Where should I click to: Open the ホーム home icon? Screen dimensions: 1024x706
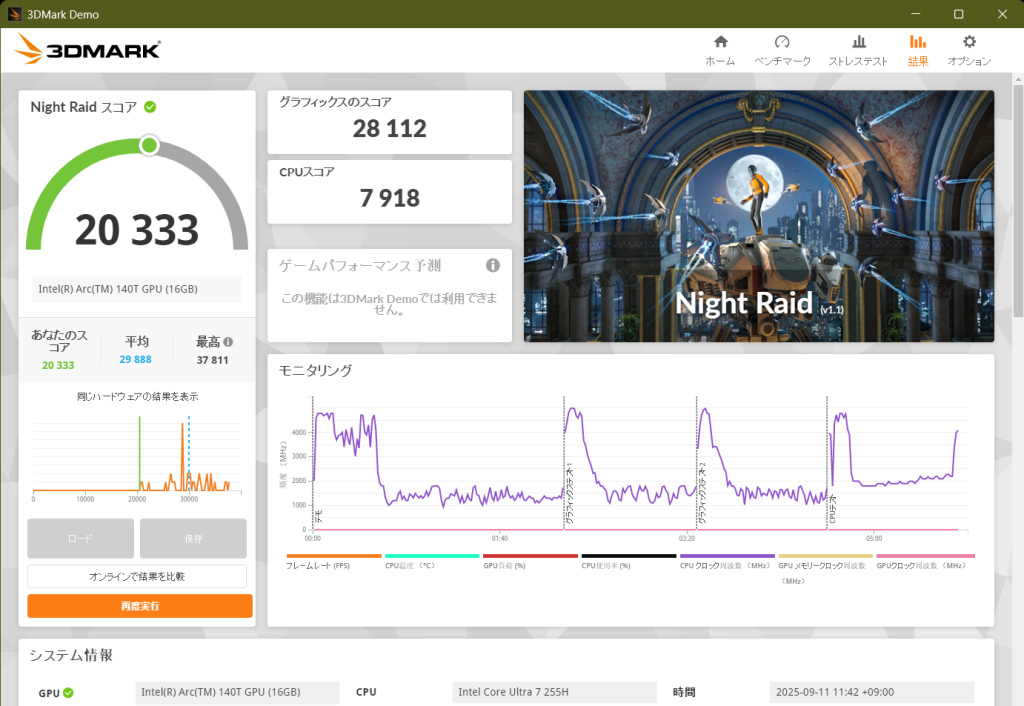point(720,42)
